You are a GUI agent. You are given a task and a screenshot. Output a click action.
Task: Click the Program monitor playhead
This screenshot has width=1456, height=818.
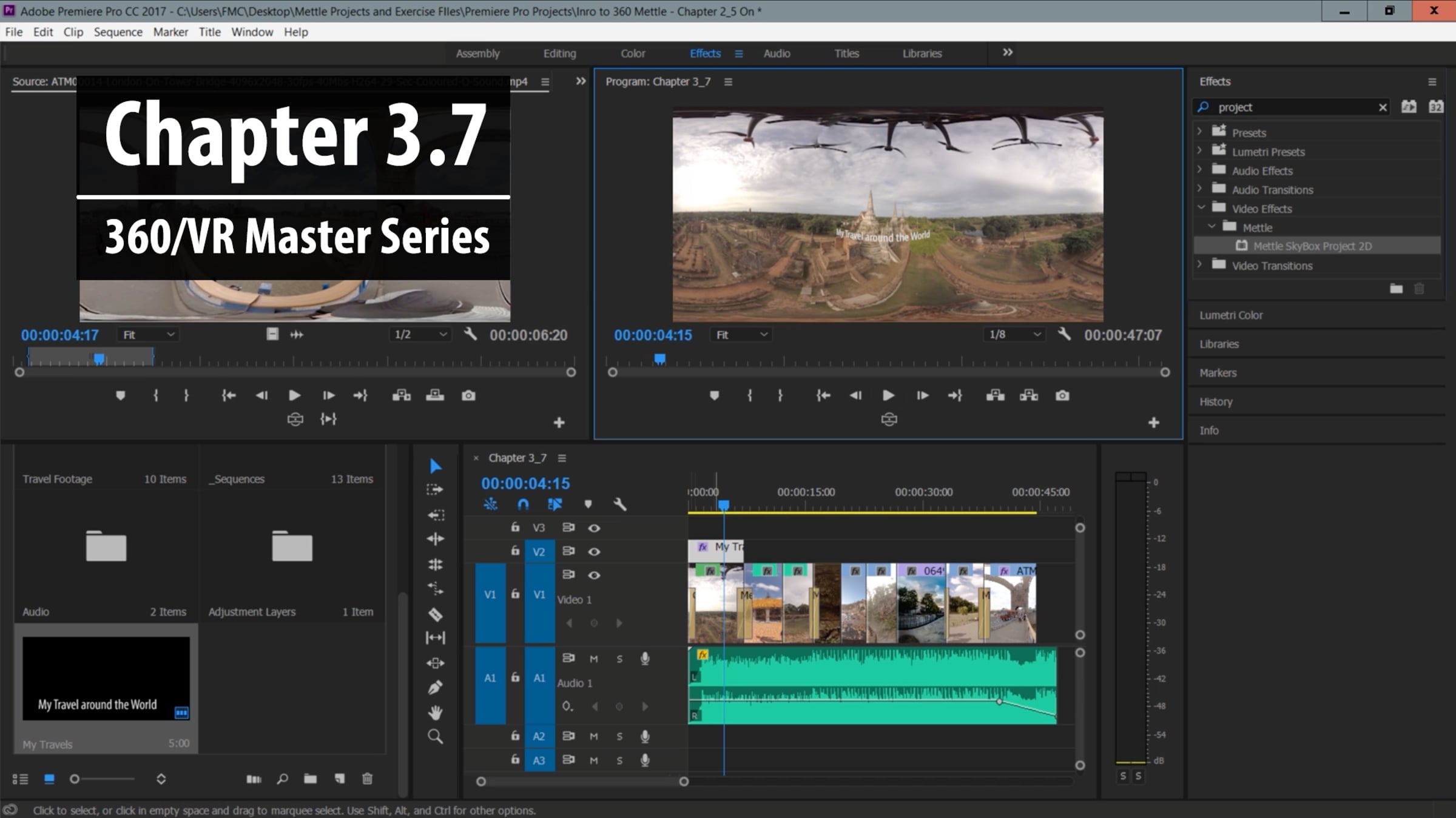pyautogui.click(x=659, y=359)
